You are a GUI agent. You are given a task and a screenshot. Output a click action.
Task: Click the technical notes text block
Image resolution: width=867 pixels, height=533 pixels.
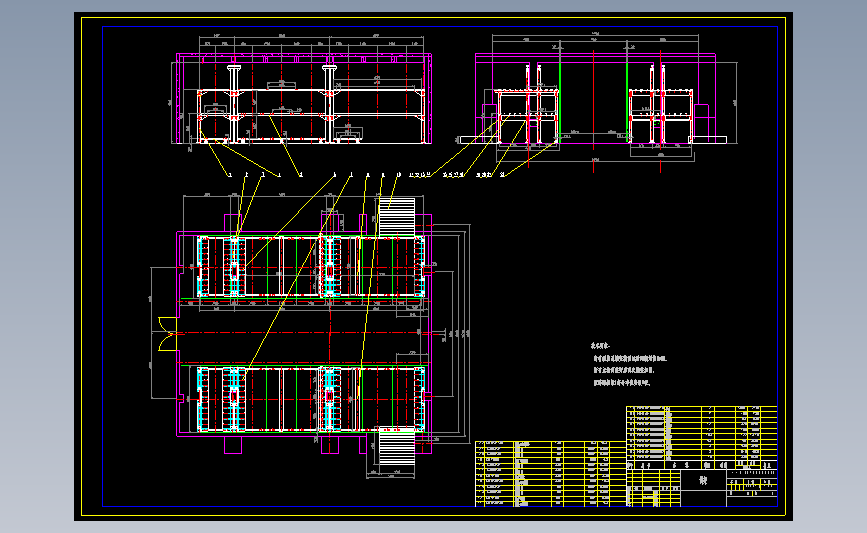(x=629, y=364)
